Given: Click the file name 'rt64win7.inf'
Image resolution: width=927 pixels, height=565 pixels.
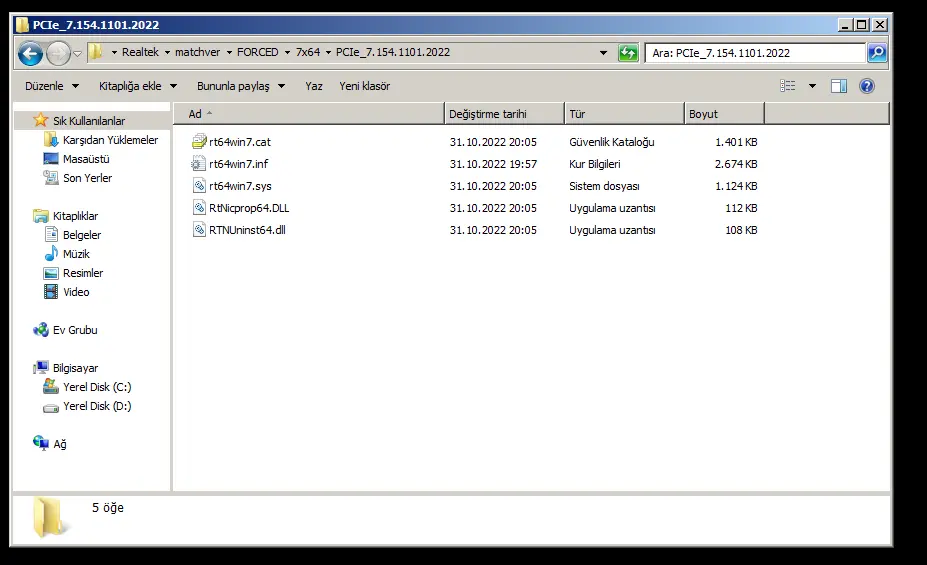Looking at the screenshot, I should (238, 164).
